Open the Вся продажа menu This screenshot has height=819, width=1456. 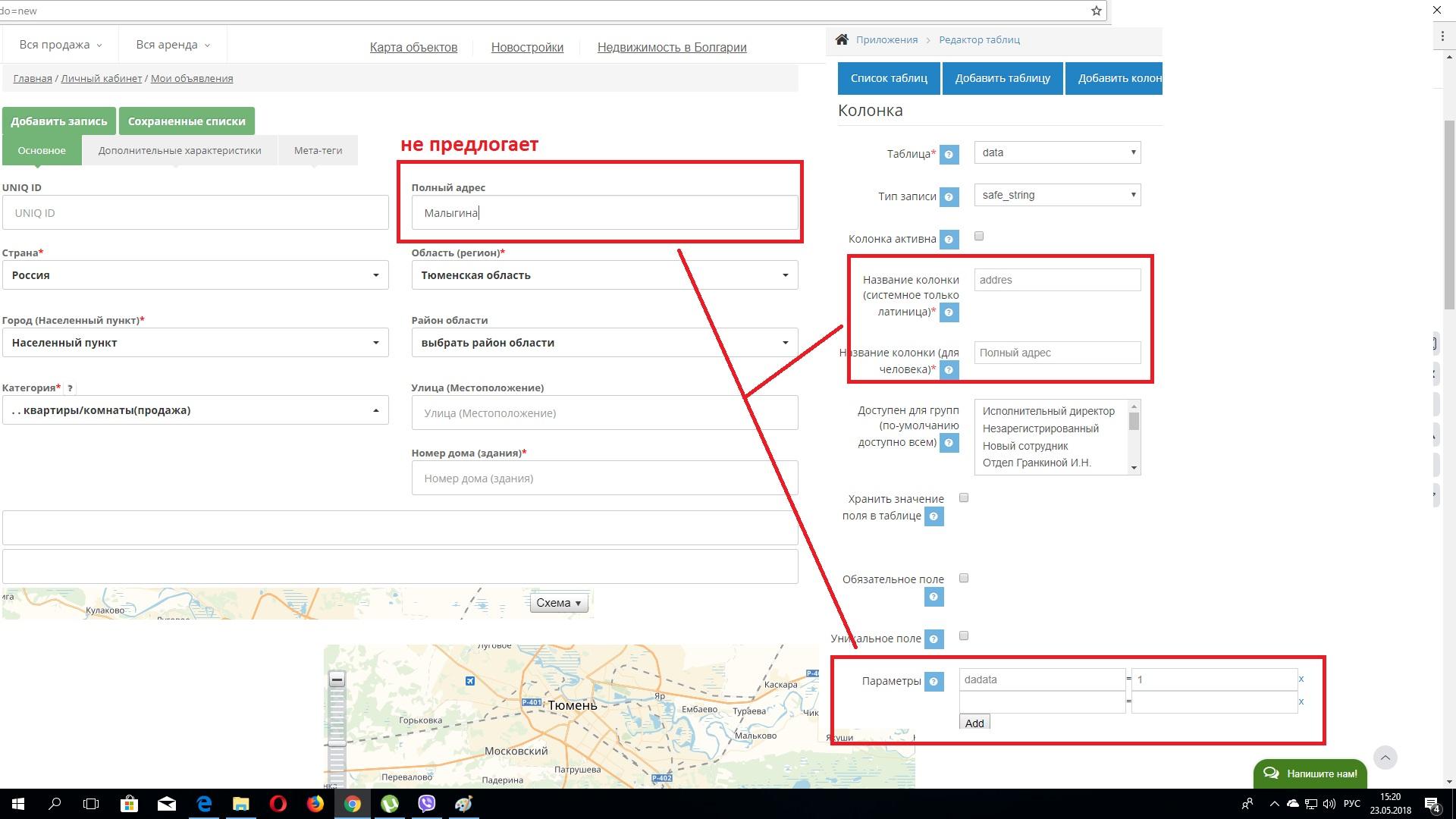pyautogui.click(x=60, y=45)
